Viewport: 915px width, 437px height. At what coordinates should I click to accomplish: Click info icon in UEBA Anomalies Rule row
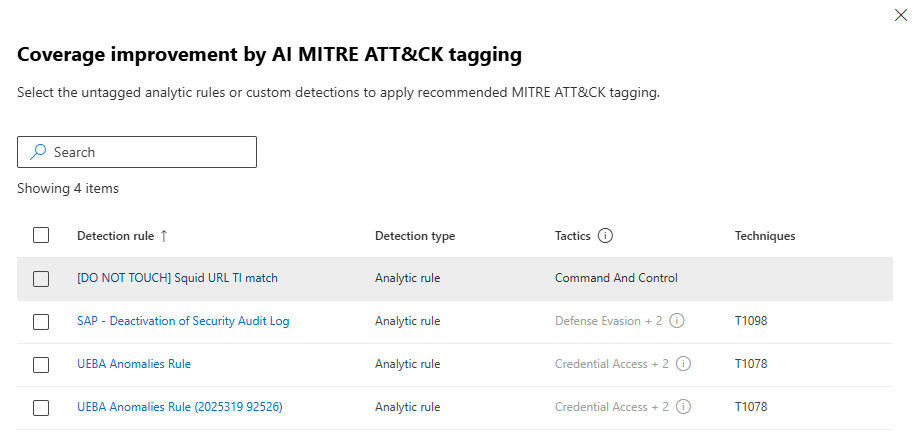(683, 364)
